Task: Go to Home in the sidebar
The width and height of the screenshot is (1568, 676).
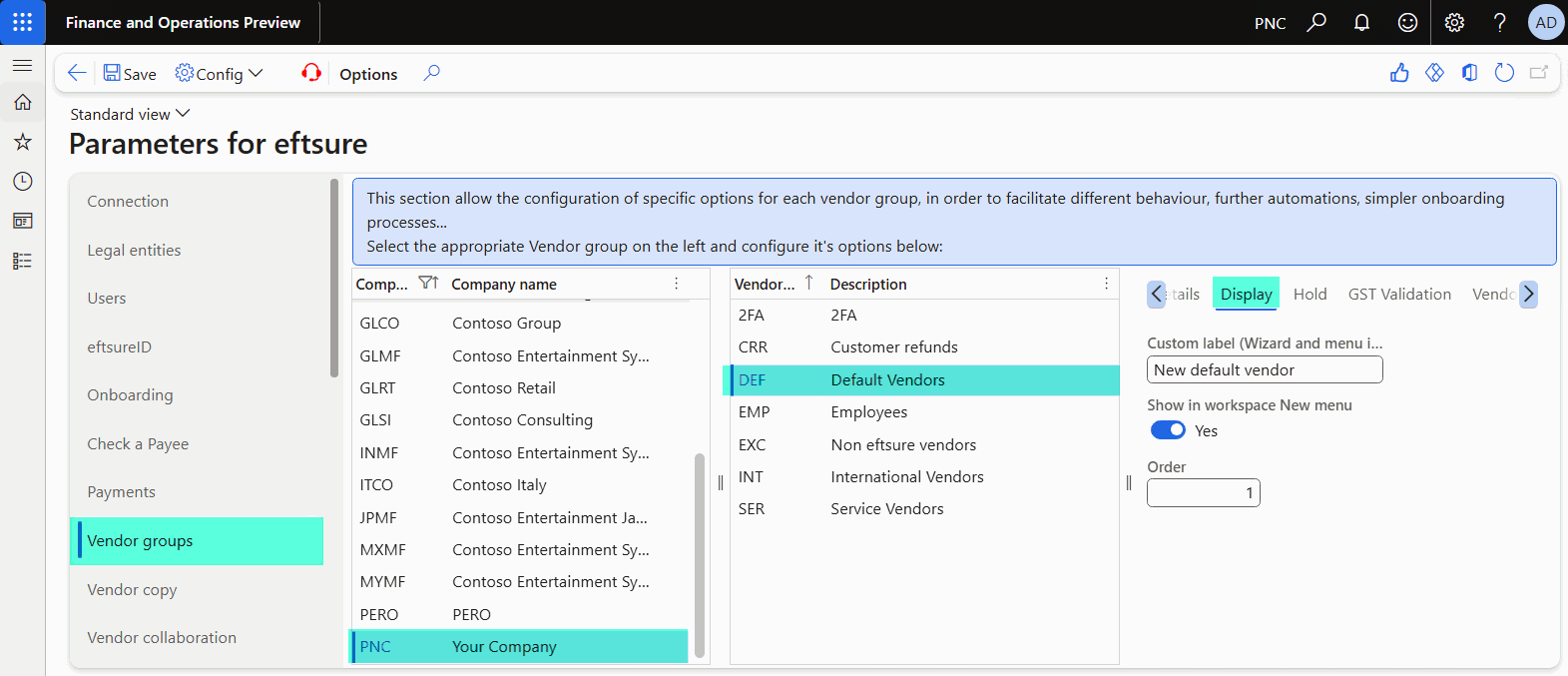Action: (x=22, y=102)
